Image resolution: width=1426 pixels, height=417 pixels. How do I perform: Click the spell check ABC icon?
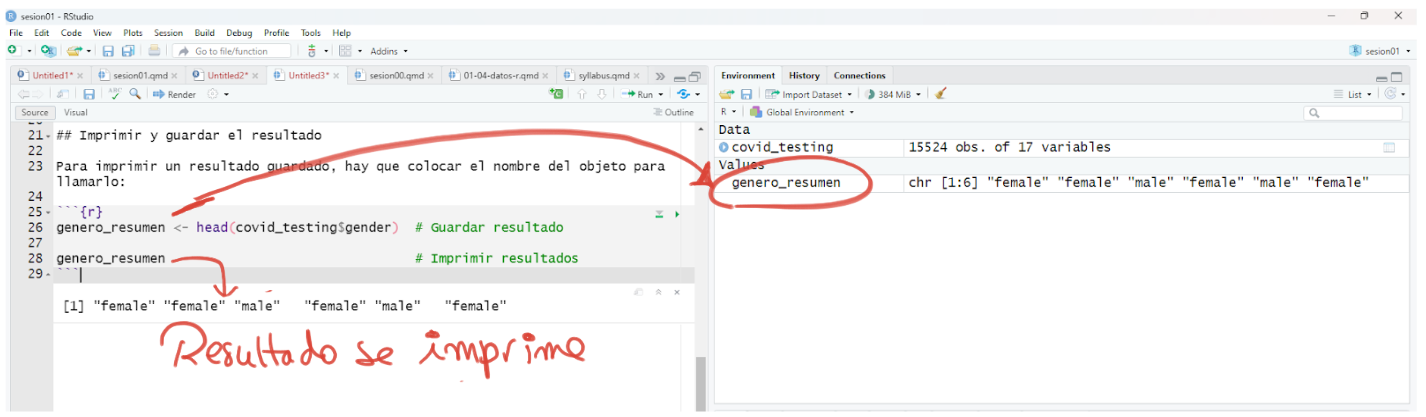(114, 94)
